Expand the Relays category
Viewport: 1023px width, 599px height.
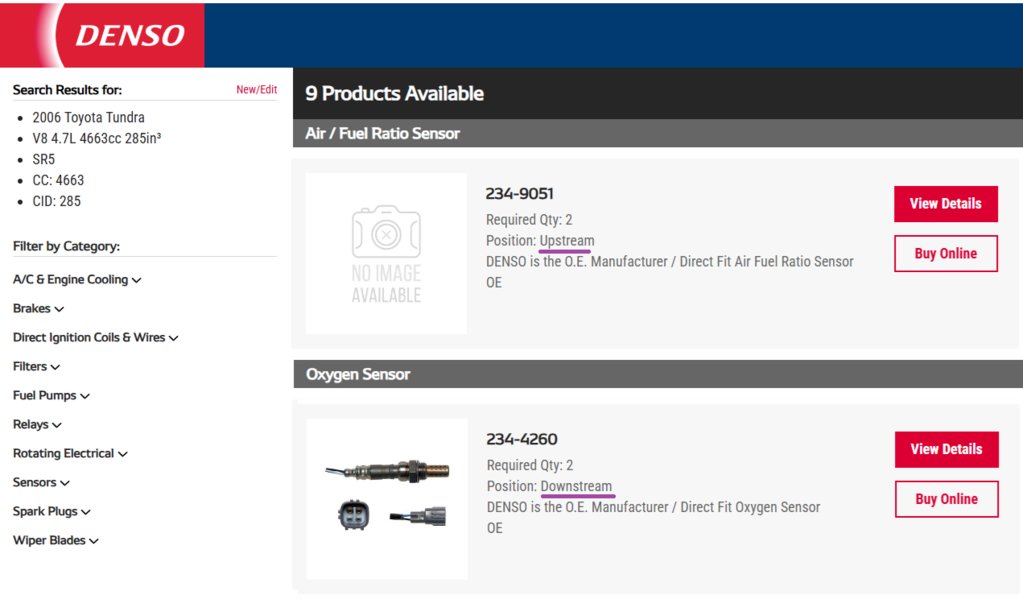(x=37, y=424)
